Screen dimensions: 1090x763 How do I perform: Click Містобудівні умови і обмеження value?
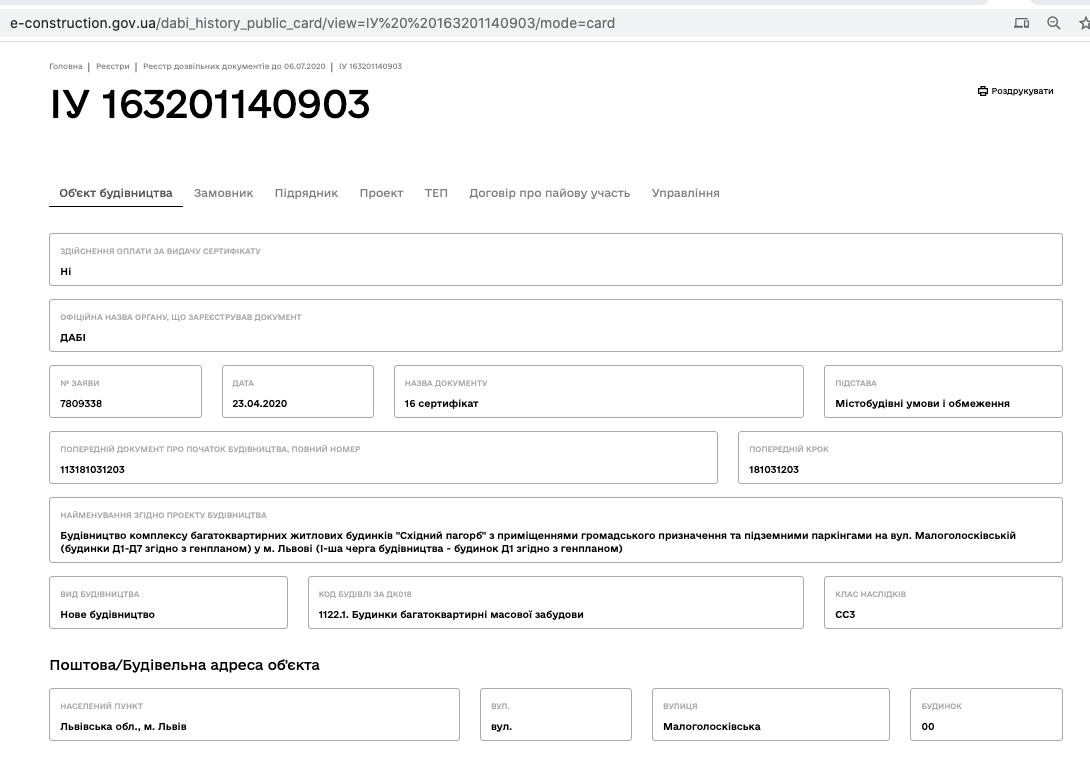click(922, 404)
